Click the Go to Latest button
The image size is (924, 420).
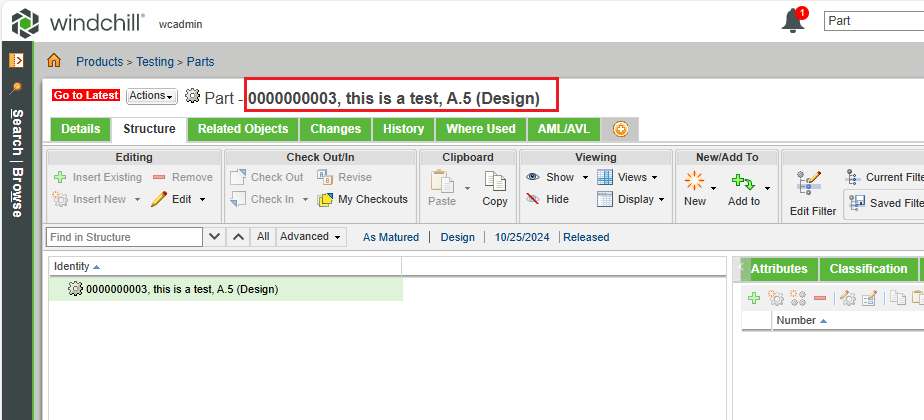(86, 95)
